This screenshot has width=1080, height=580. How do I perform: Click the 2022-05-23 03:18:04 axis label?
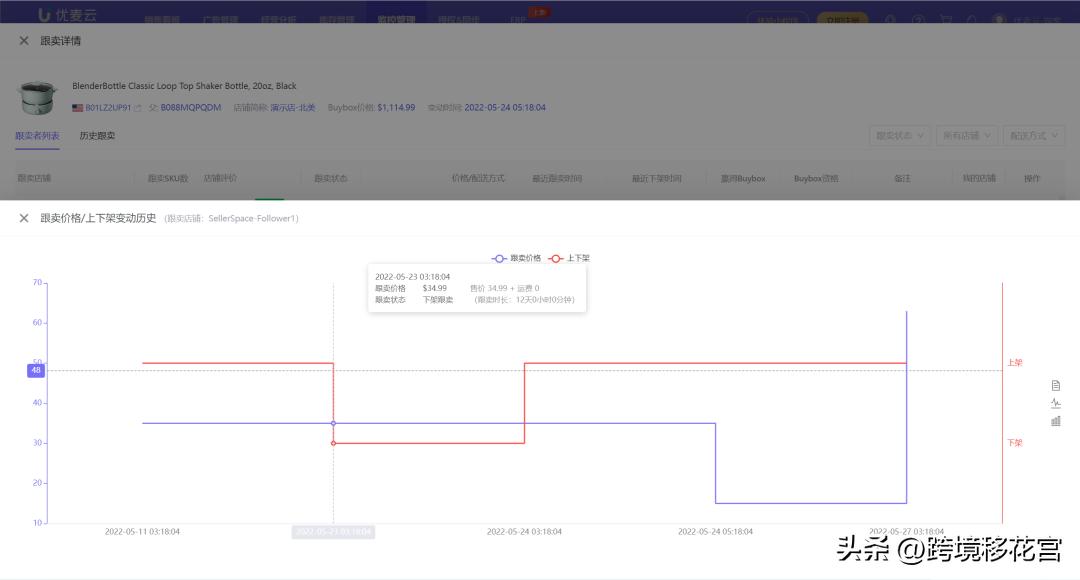click(x=332, y=531)
